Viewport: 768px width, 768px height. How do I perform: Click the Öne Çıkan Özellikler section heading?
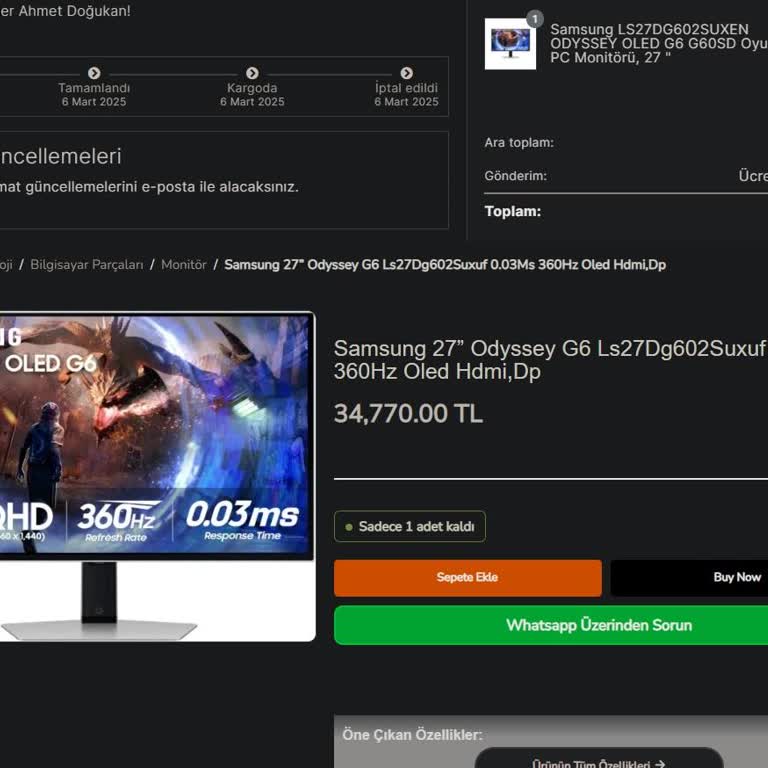click(x=412, y=735)
